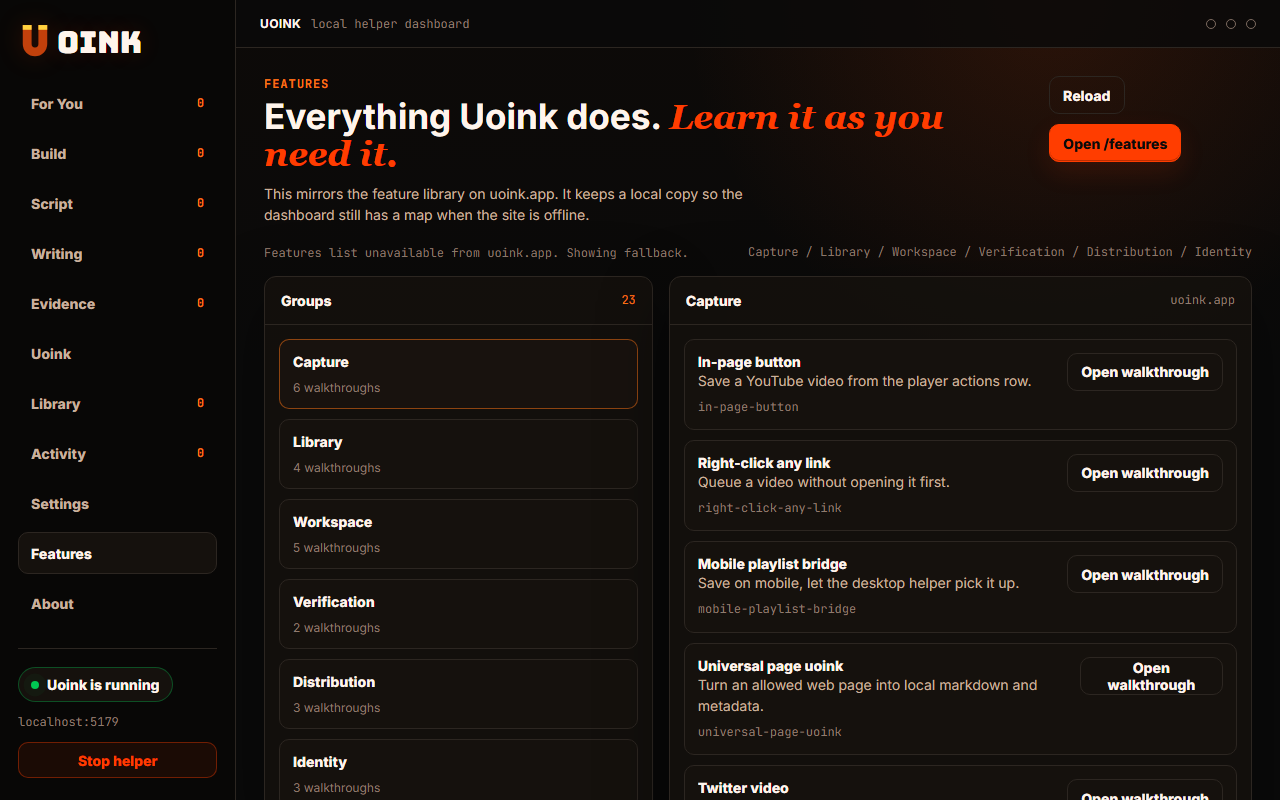The width and height of the screenshot is (1280, 800).
Task: Open walkthrough for Mobile playlist bridge
Action: [1145, 575]
